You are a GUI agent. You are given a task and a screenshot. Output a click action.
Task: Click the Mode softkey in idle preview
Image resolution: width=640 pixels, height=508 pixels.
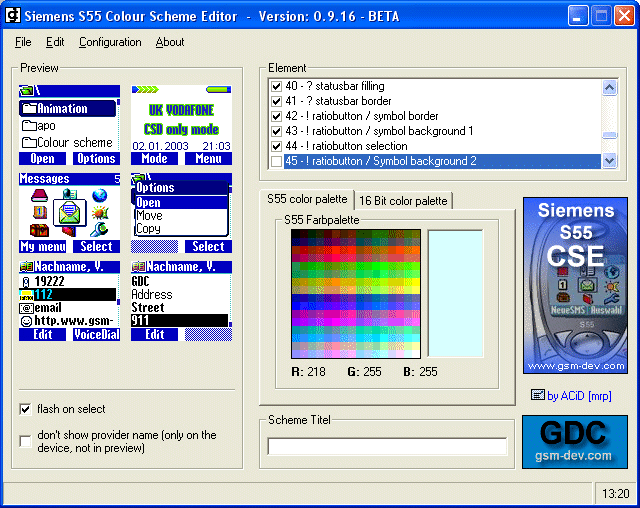click(154, 159)
